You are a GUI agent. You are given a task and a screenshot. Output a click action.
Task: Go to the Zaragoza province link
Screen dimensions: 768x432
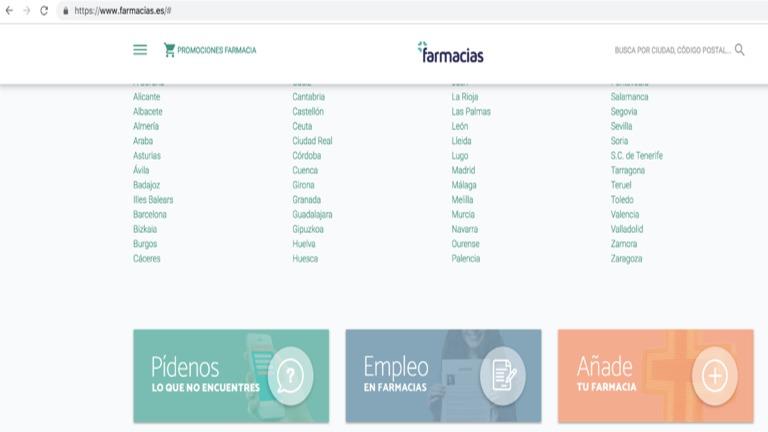pos(626,258)
